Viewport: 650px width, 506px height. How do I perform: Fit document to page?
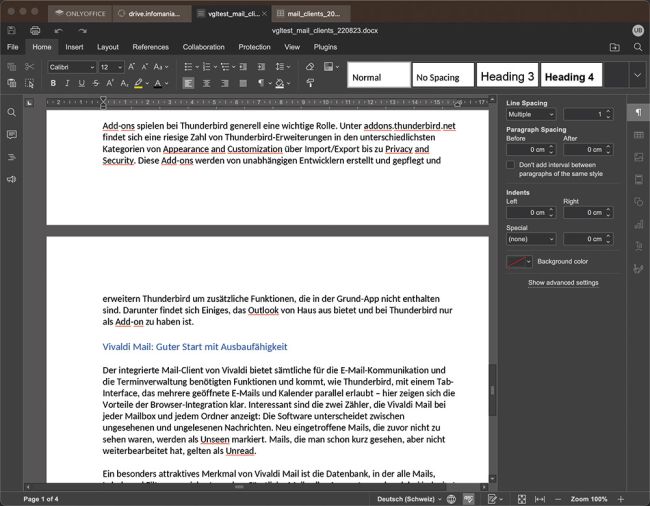click(522, 499)
